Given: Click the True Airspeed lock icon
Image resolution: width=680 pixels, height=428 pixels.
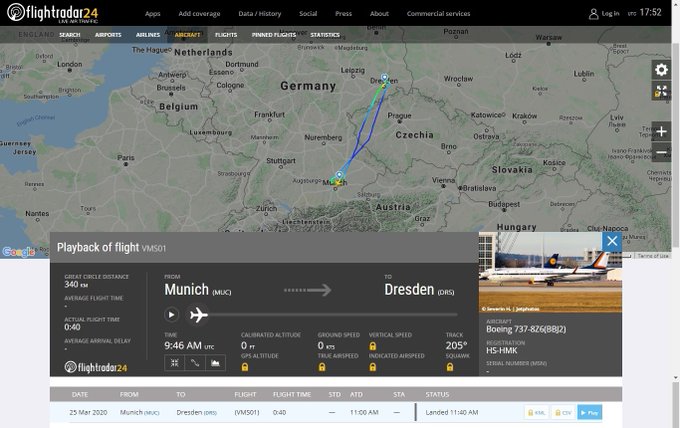Looking at the screenshot, I should [322, 367].
